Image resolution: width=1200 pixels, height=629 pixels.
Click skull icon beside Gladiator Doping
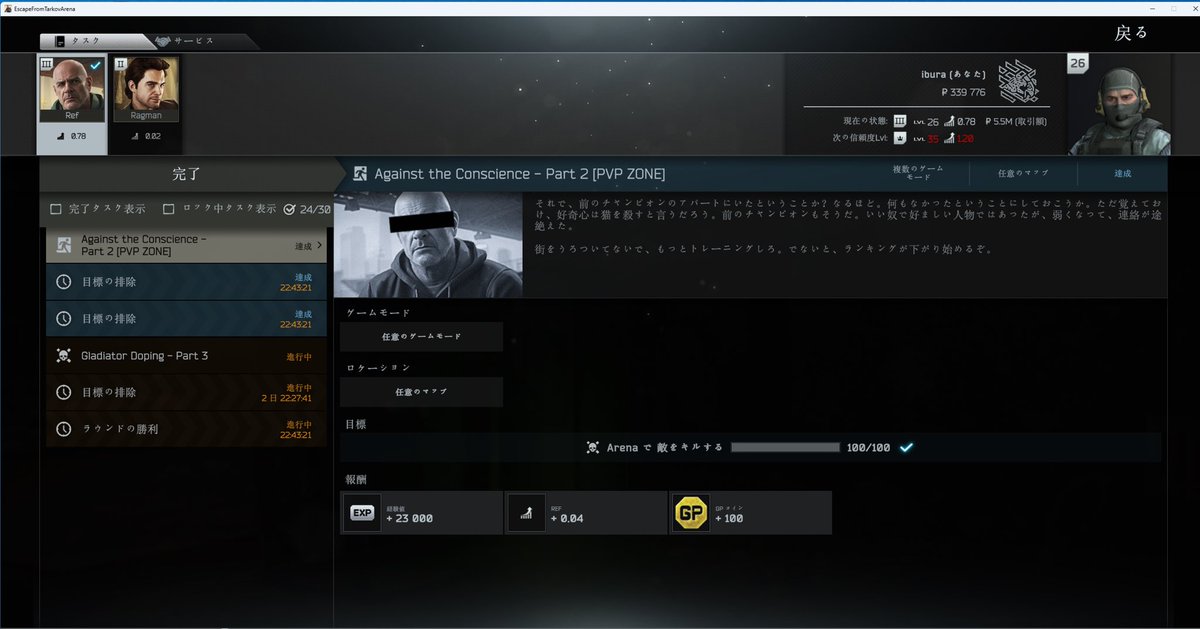coord(64,356)
